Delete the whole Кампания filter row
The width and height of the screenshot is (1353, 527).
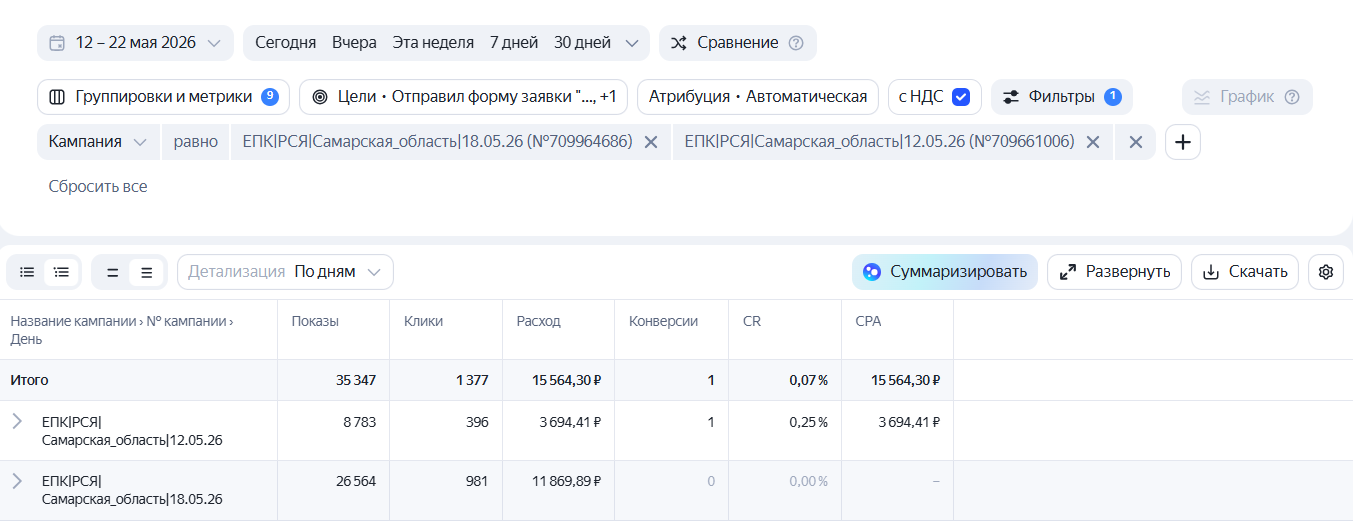coord(1136,142)
